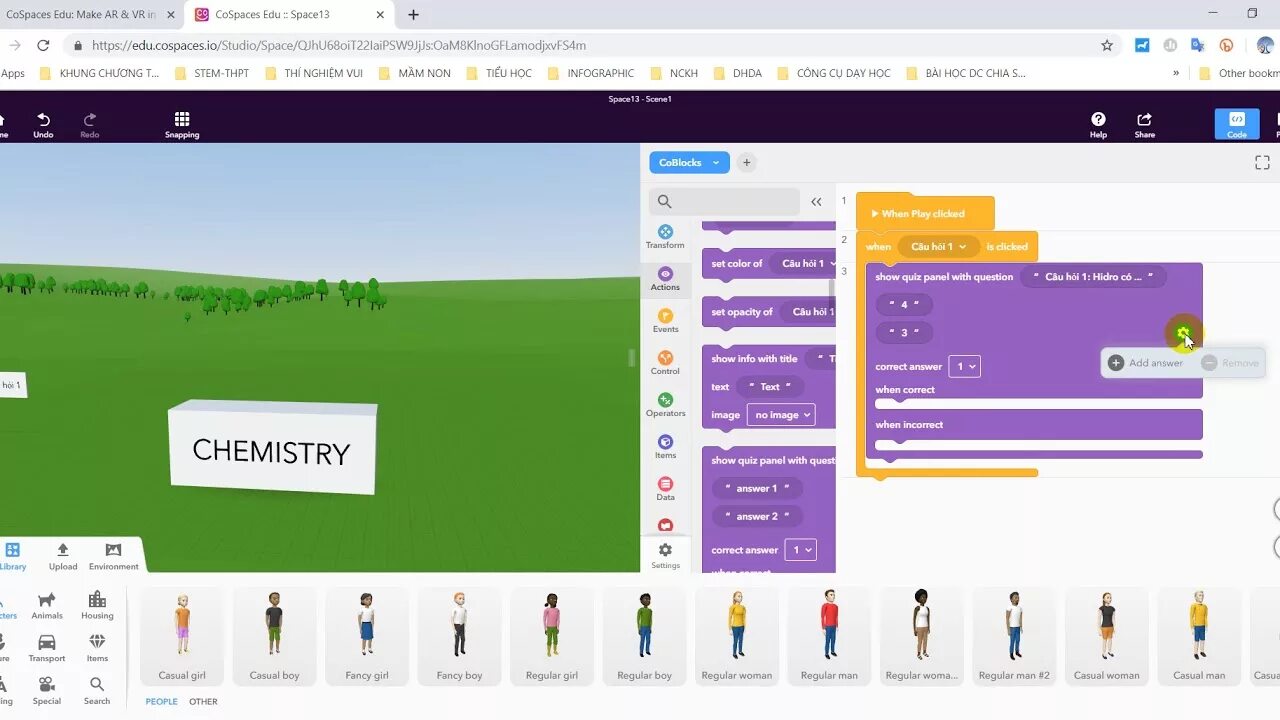Select the Items library category
This screenshot has height=720, width=1280.
pyautogui.click(x=97, y=647)
